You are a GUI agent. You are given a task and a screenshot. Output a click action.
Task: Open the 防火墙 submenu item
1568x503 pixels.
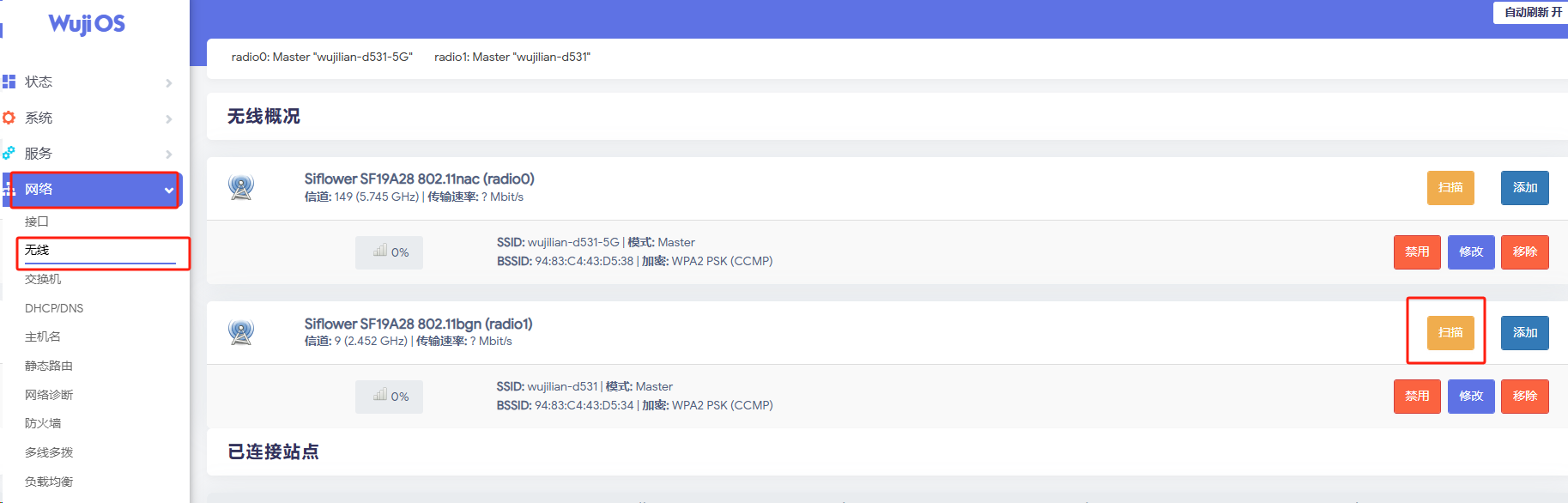pyautogui.click(x=43, y=423)
